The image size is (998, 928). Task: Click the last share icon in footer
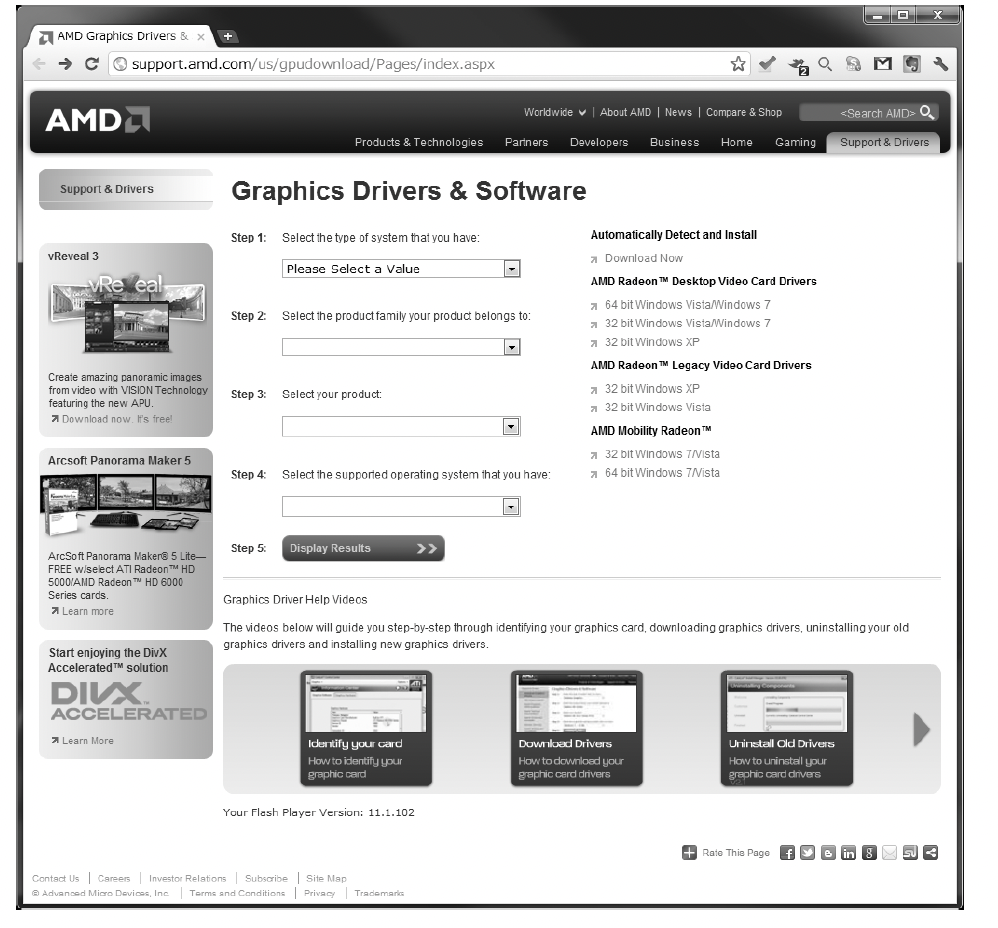coord(931,853)
